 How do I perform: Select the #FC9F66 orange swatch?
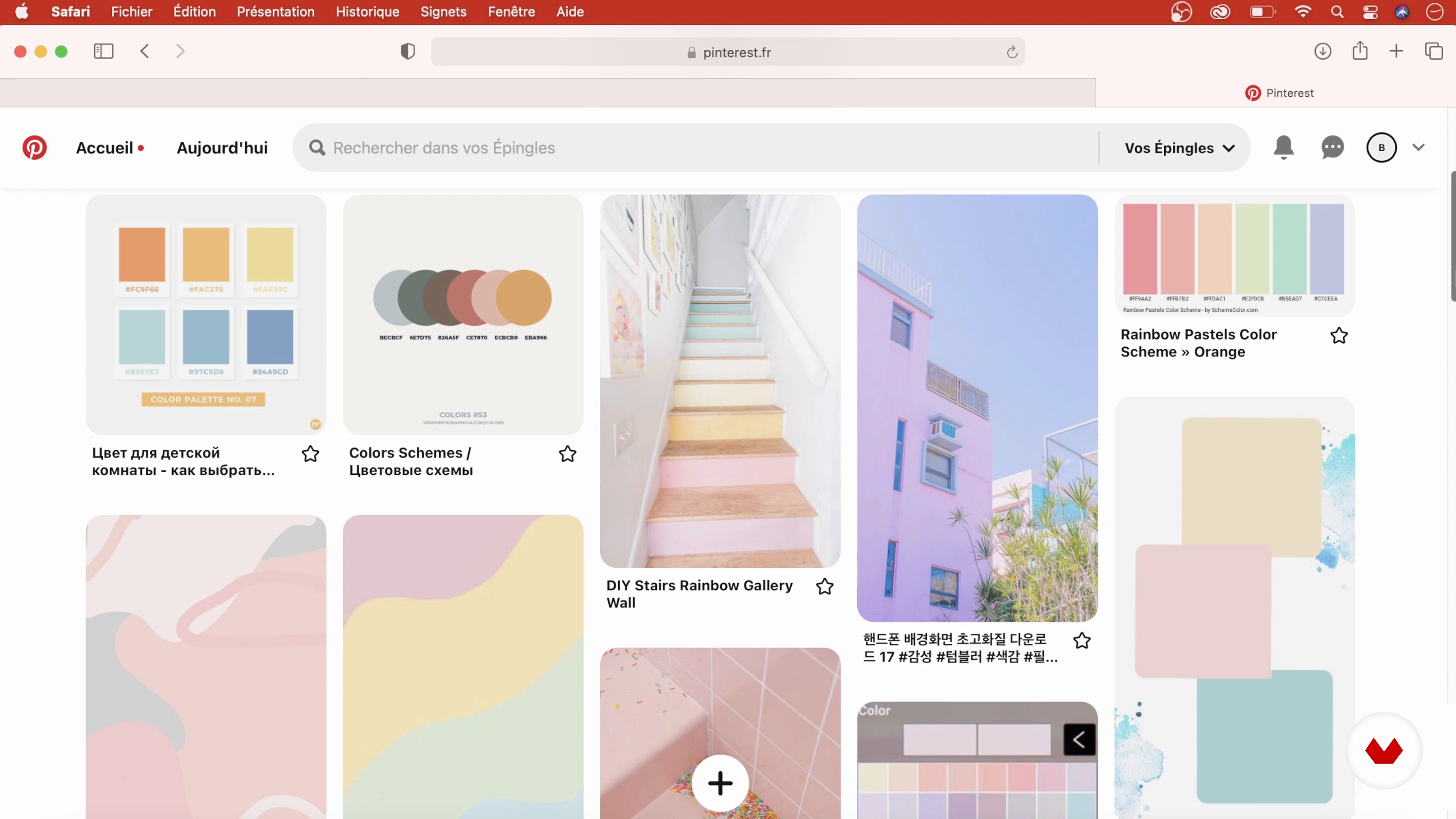point(142,254)
